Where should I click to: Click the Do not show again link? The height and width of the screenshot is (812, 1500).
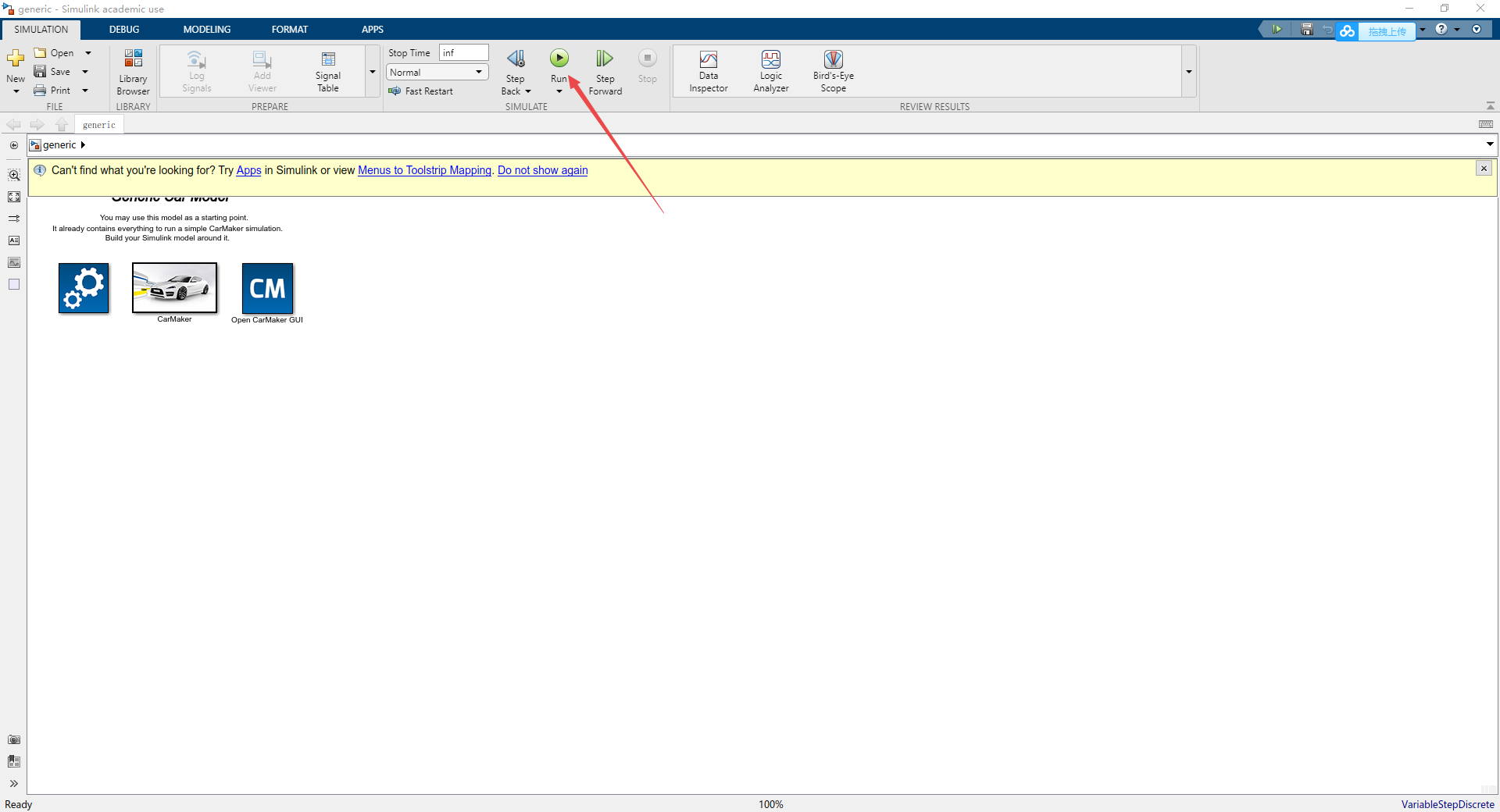pos(542,170)
